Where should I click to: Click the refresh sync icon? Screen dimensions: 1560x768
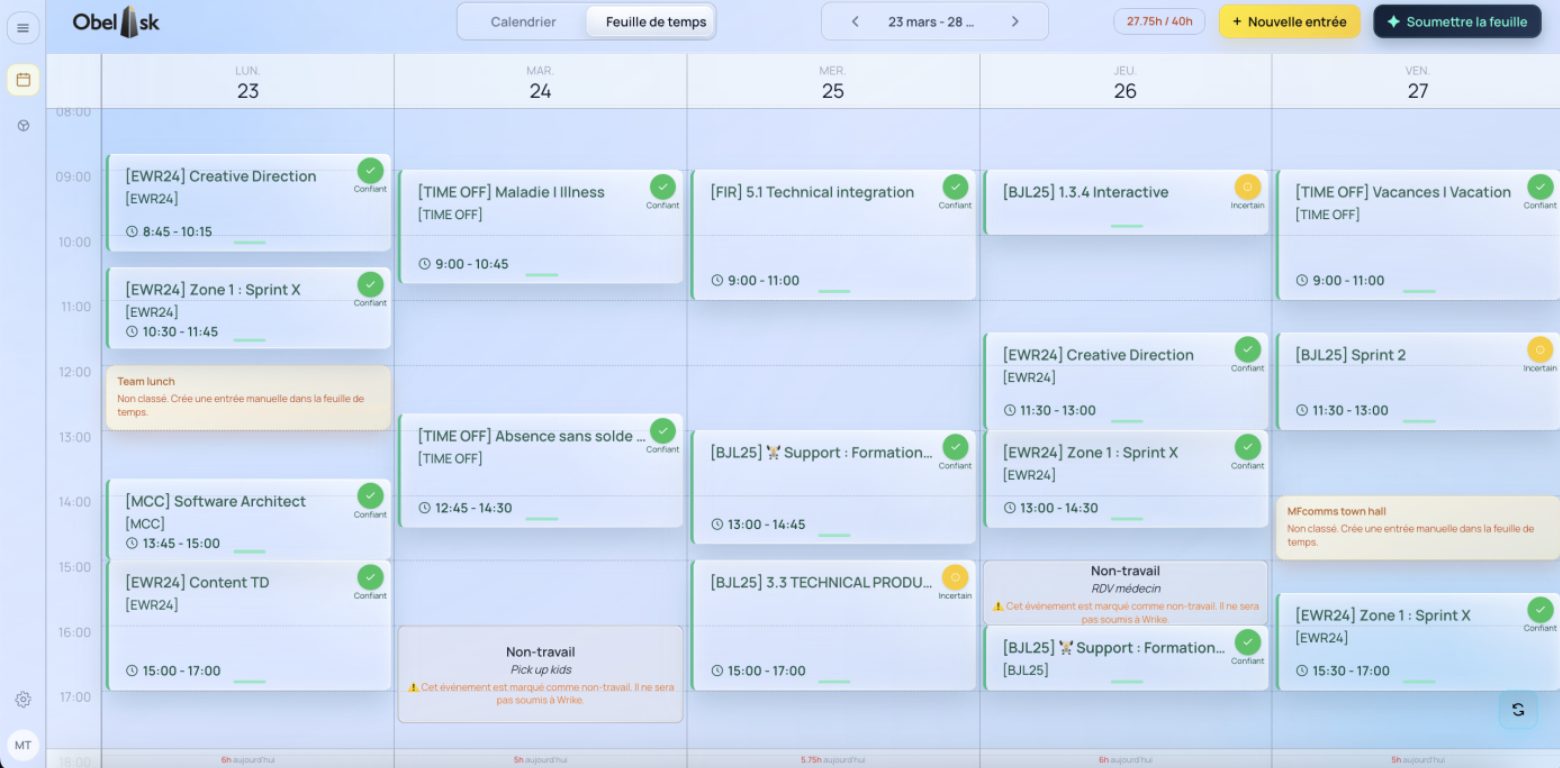tap(1518, 709)
